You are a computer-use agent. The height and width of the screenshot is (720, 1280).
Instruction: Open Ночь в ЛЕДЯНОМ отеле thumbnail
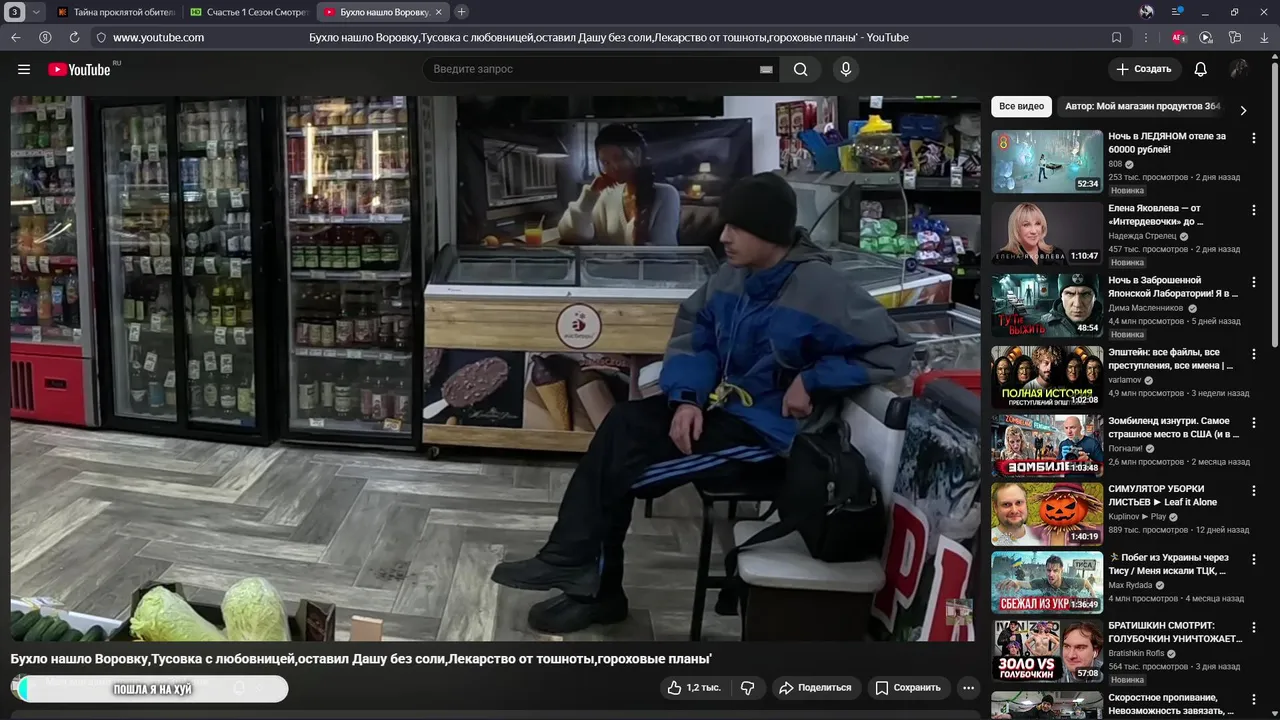coord(1047,161)
